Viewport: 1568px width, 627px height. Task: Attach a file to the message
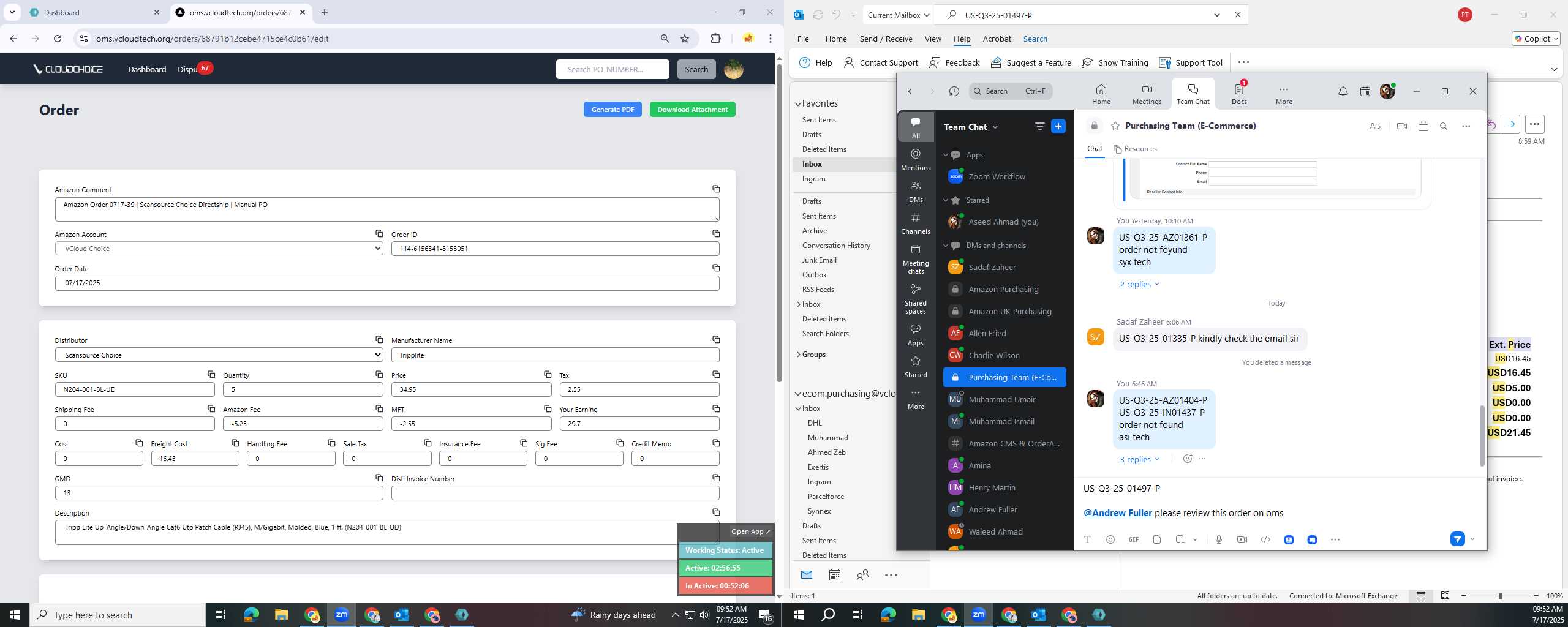point(1156,539)
